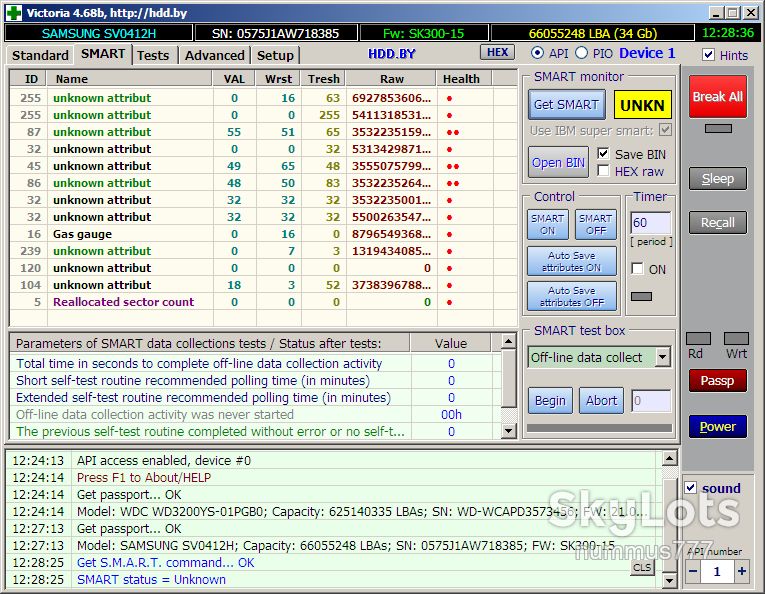The image size is (765, 594).
Task: Click the CLS clear log button
Action: tap(642, 567)
